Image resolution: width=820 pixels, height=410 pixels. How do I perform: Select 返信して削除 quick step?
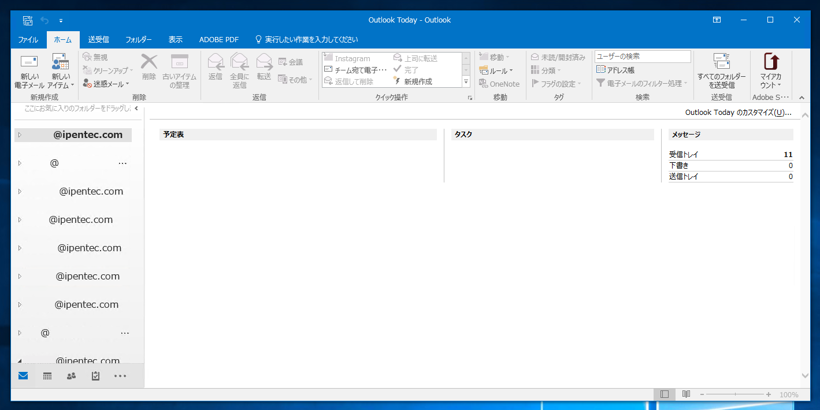[x=349, y=81]
